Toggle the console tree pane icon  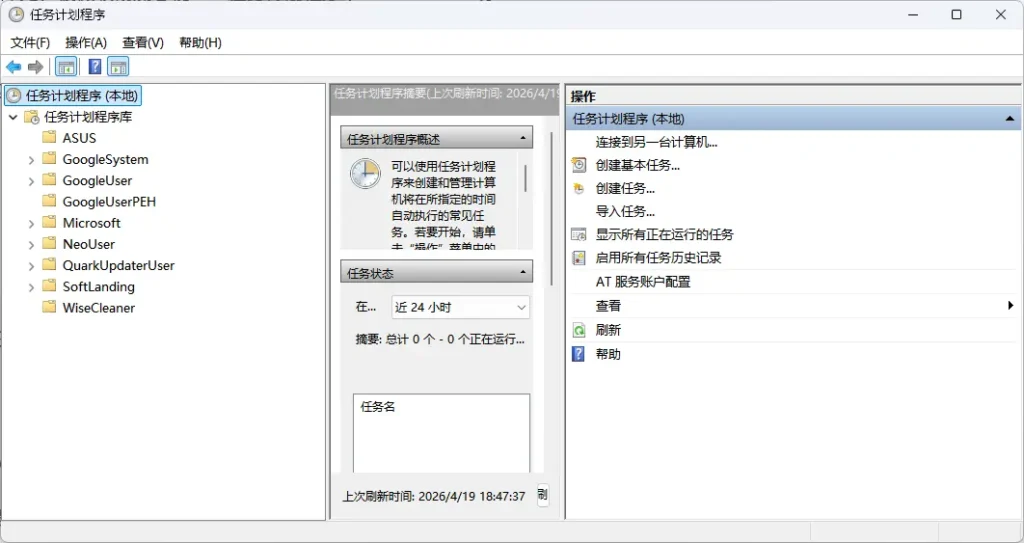tap(66, 67)
